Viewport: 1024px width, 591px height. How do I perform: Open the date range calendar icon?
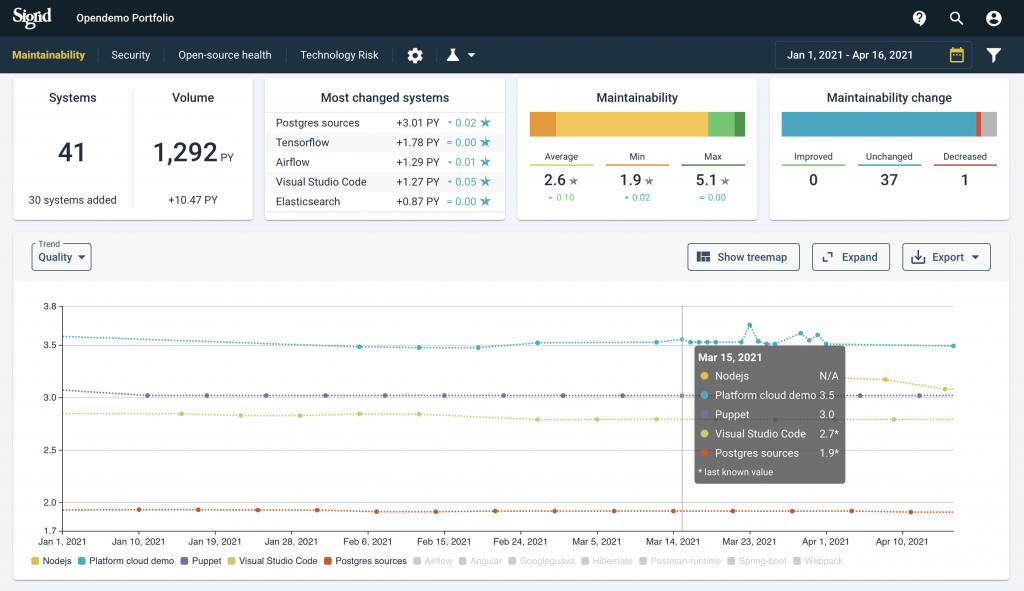957,55
